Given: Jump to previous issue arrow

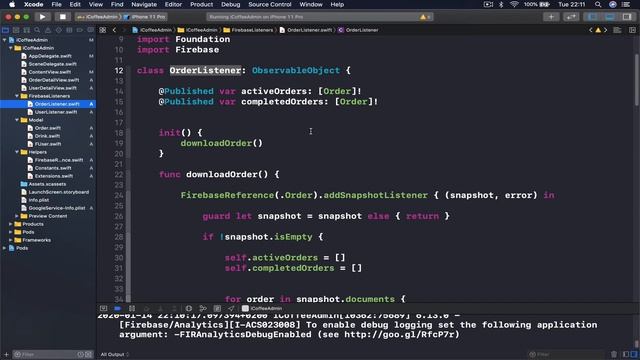Looking at the screenshot, I should [591, 30].
